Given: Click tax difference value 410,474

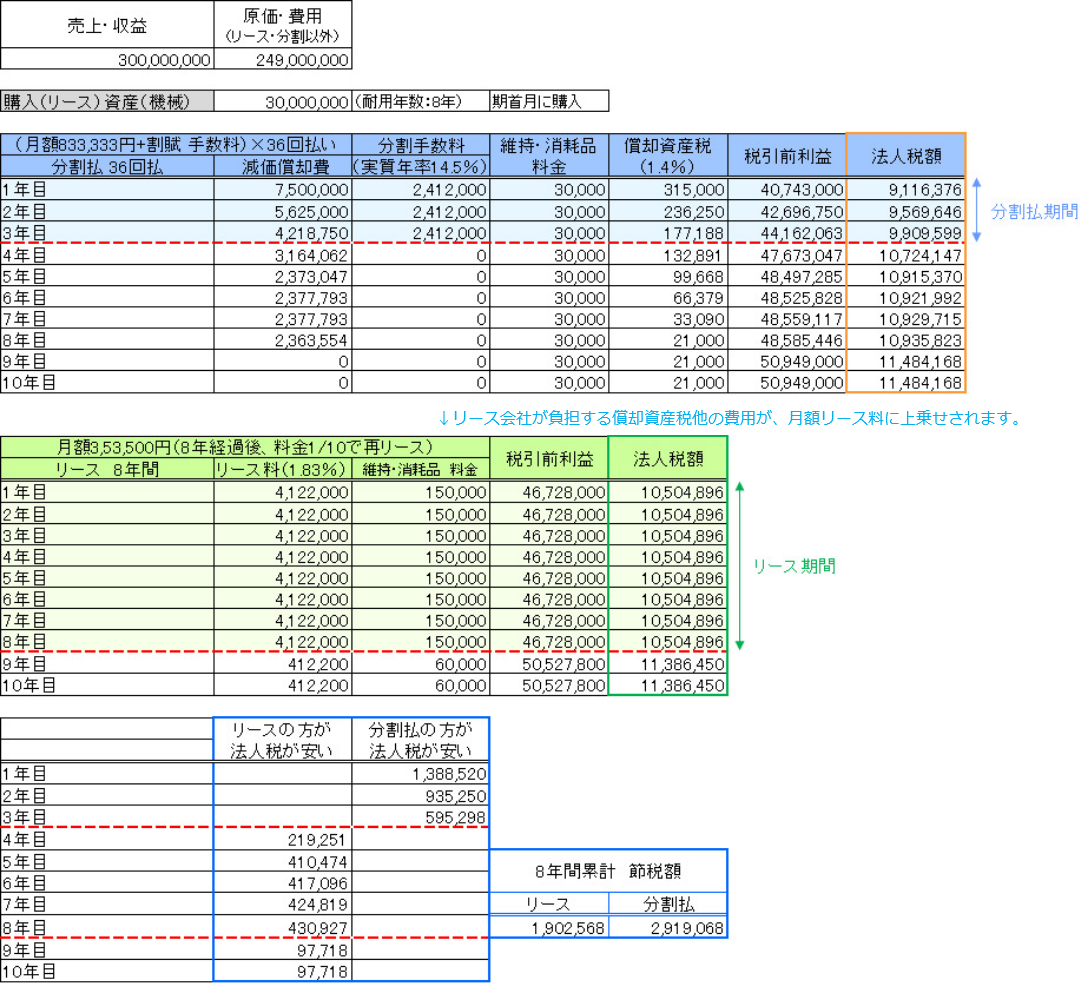Looking at the screenshot, I should point(283,861).
